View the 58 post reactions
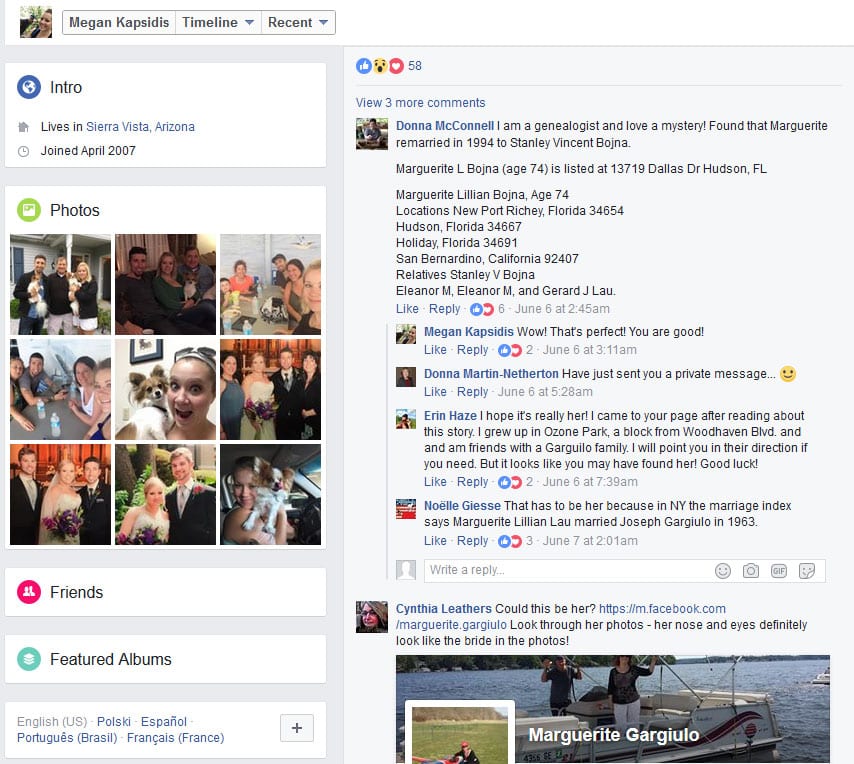The image size is (854, 764). point(389,65)
